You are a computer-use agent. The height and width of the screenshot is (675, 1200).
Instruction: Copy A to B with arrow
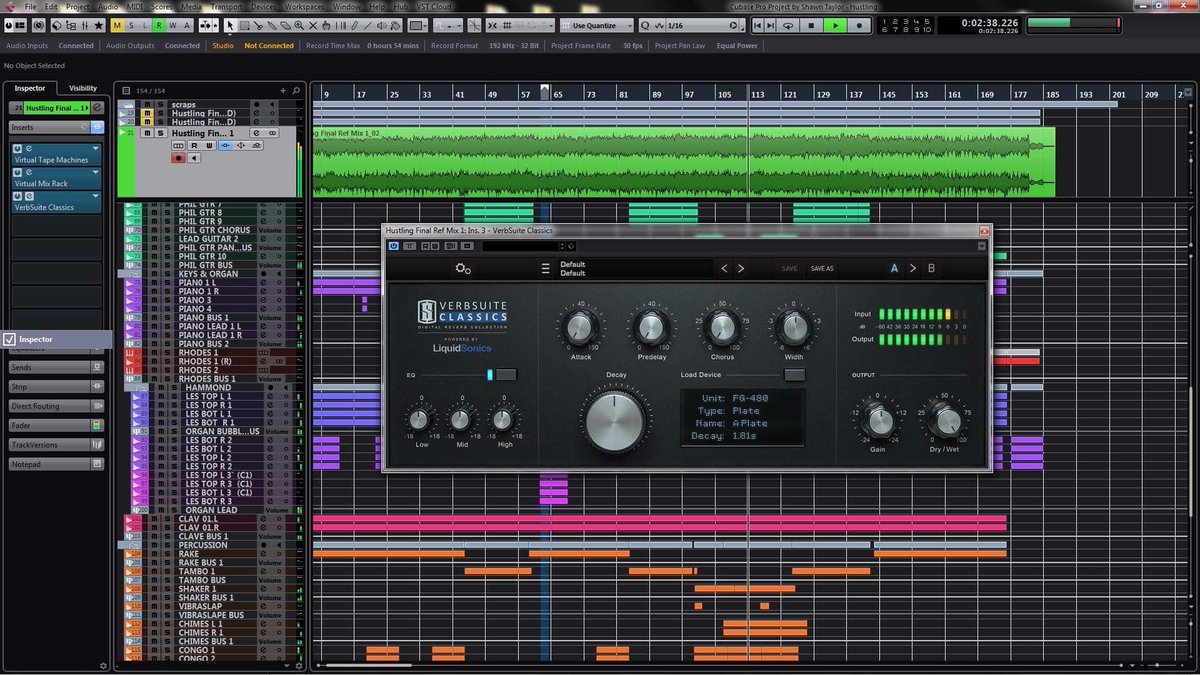point(913,268)
